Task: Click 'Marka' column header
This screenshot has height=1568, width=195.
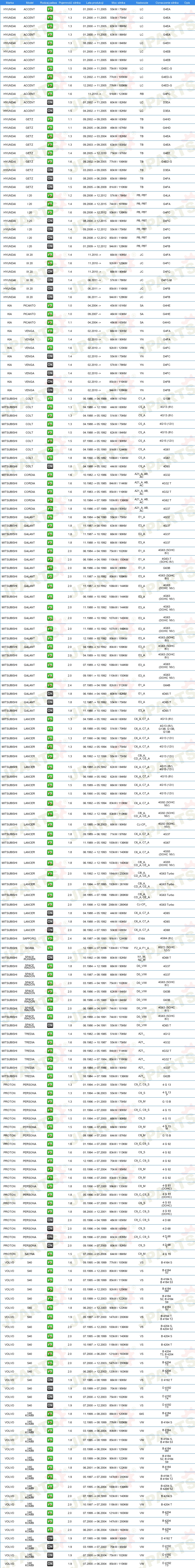Action: (x=10, y=2)
